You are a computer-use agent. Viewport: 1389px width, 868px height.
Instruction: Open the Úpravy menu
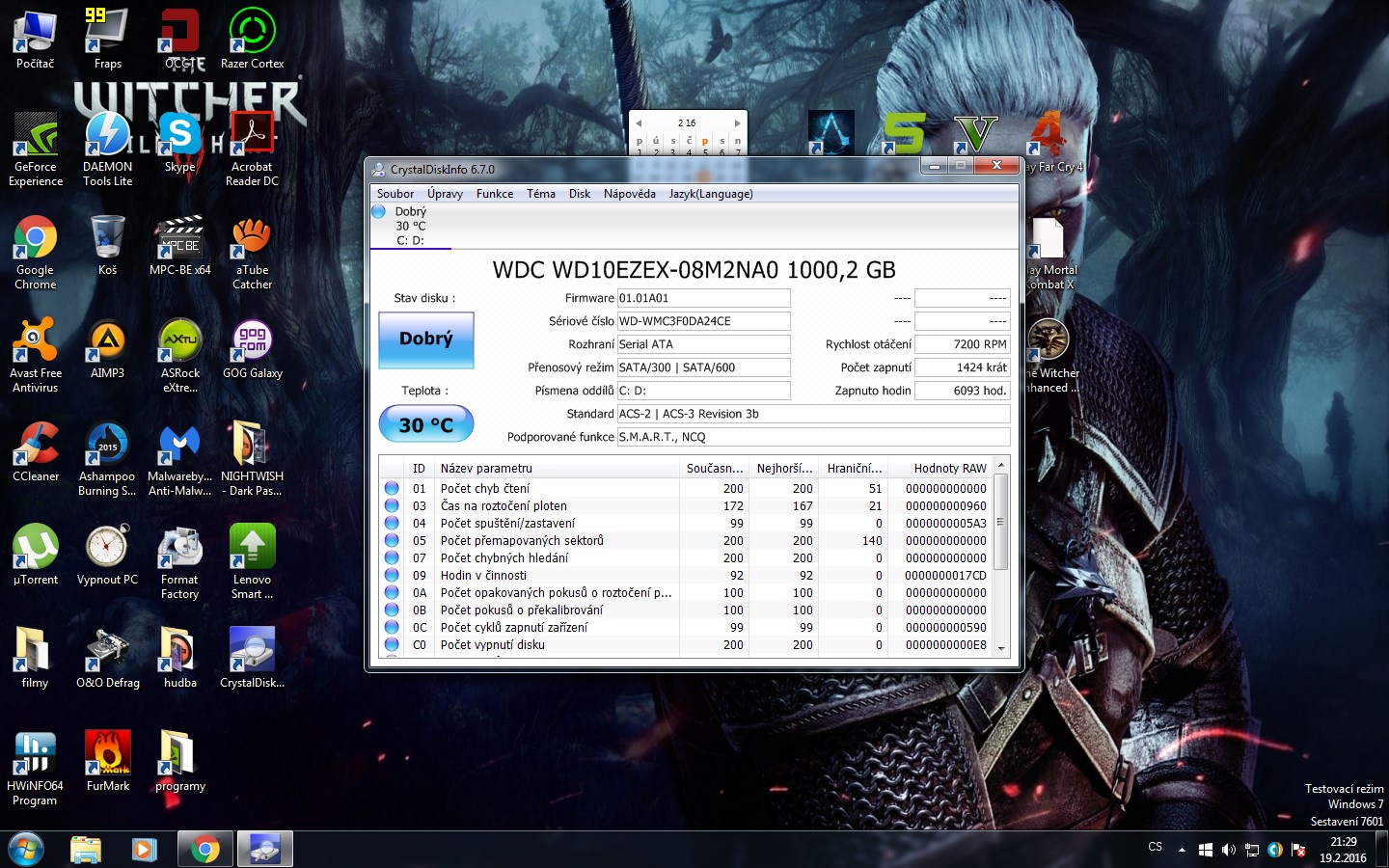click(445, 194)
